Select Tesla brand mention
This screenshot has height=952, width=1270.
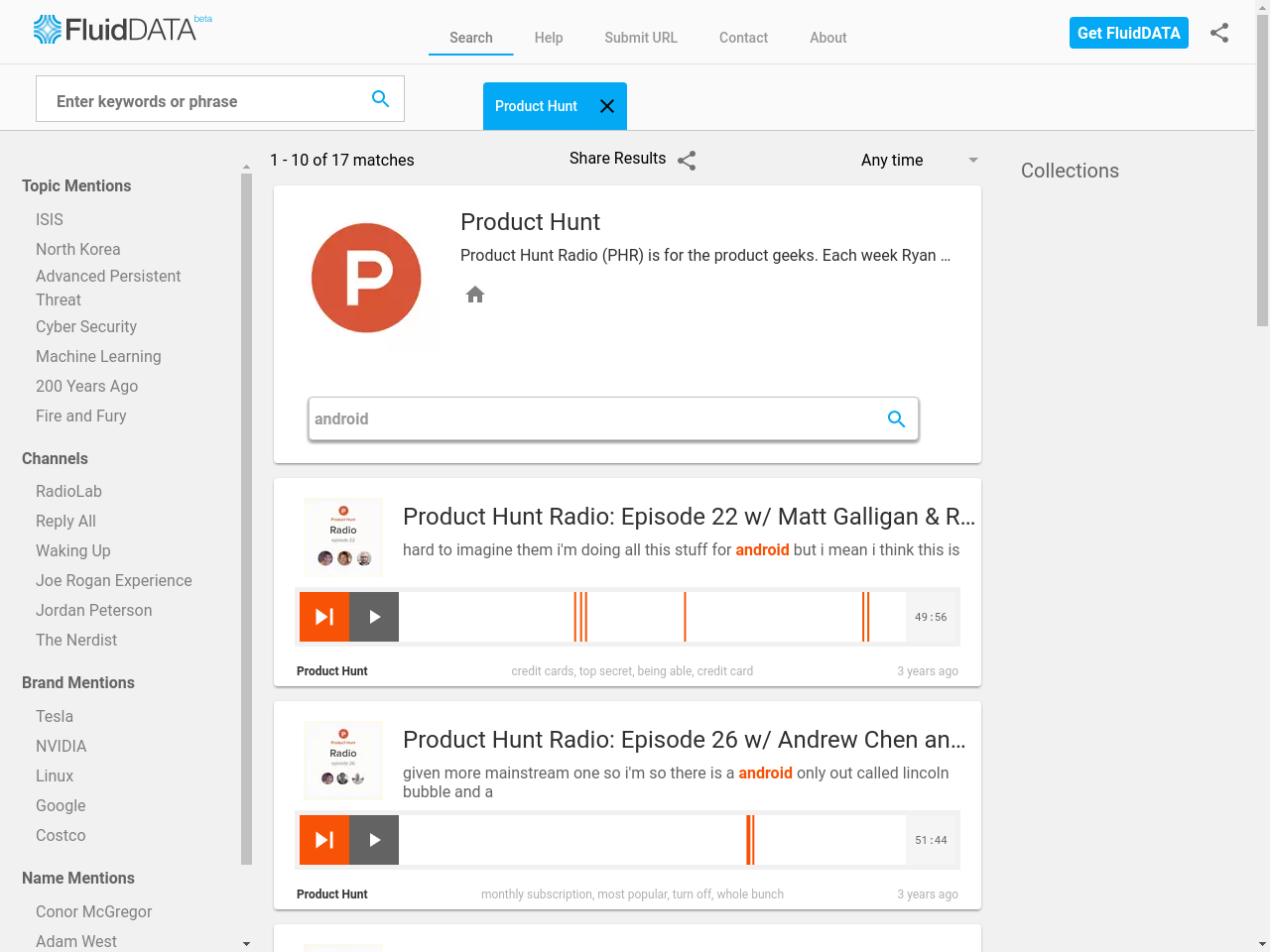point(55,717)
